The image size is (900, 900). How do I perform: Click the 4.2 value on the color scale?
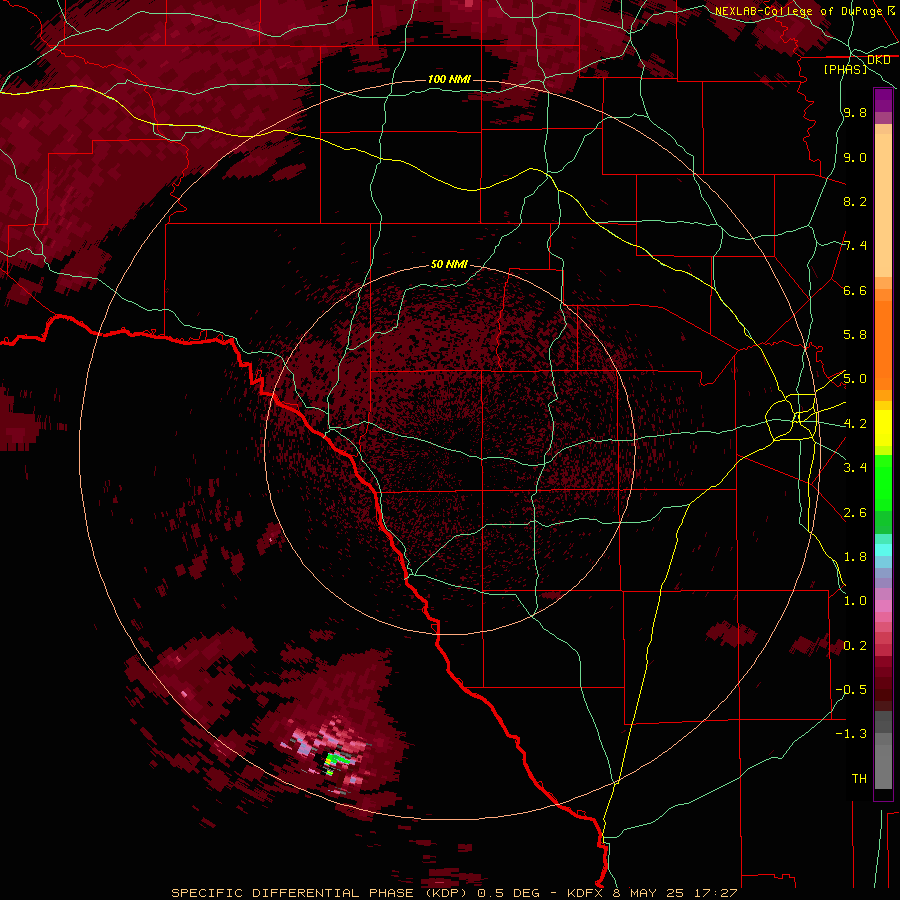(855, 424)
